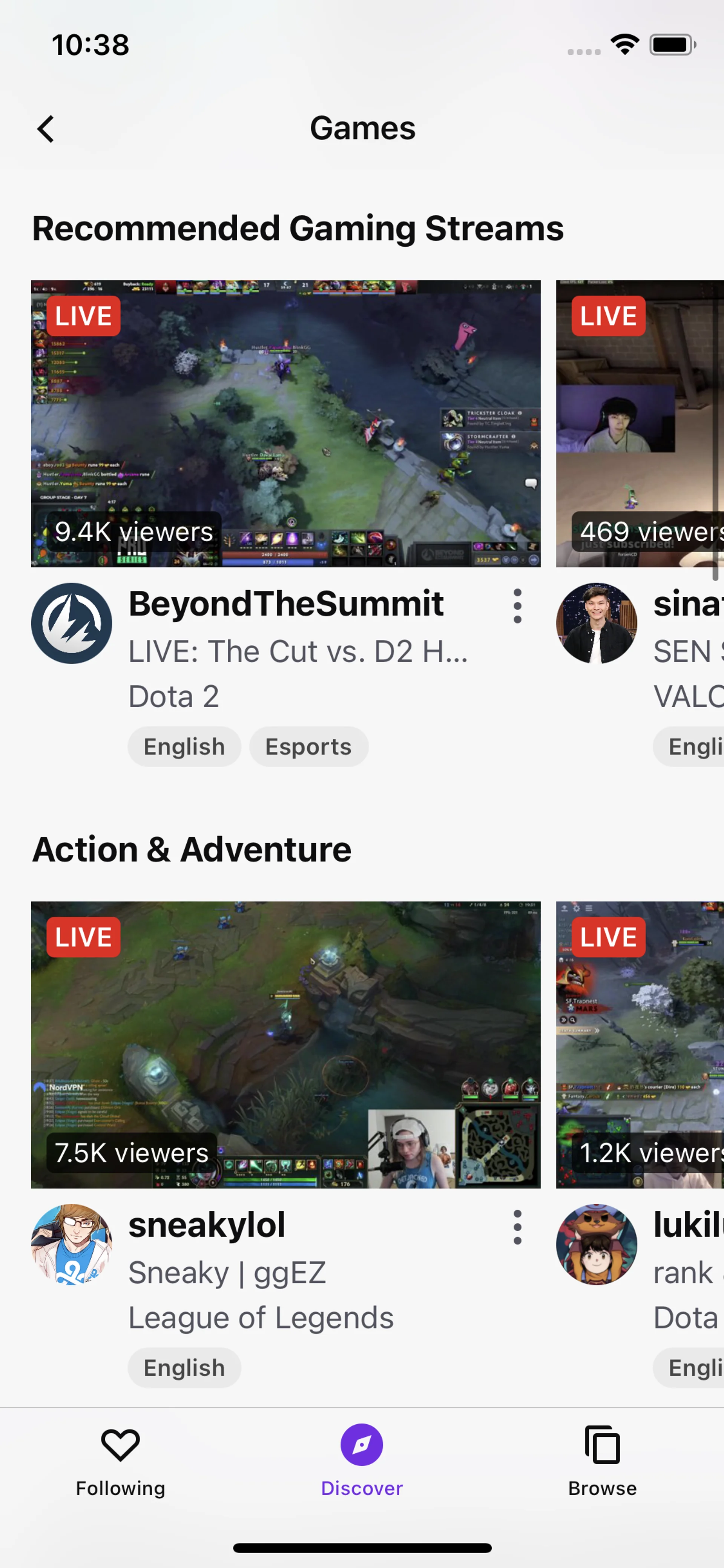Tap the sinatraa profile avatar
724x1568 pixels.
pyautogui.click(x=597, y=623)
